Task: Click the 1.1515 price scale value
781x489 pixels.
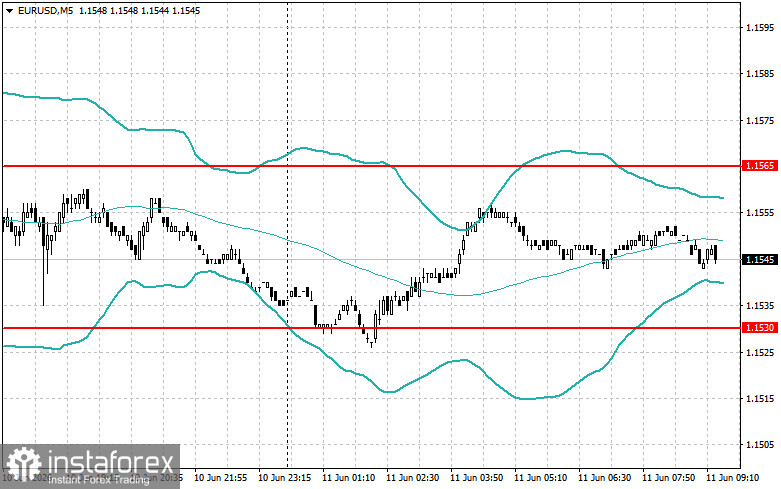Action: tap(760, 399)
